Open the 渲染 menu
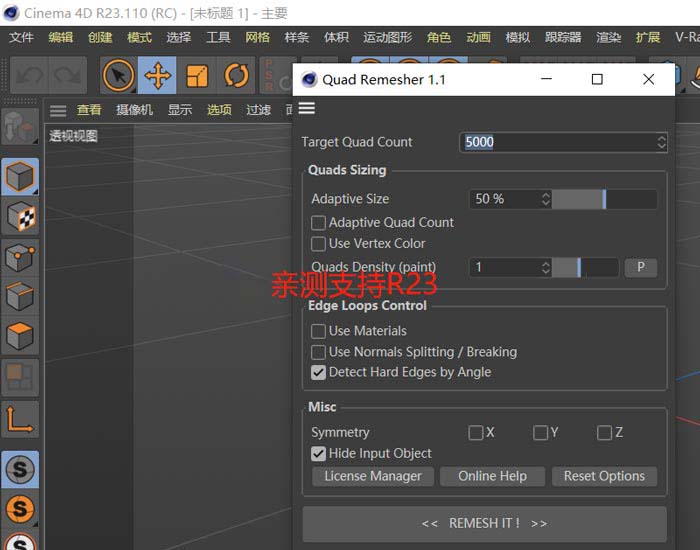Screen dimensions: 700x550 coord(608,38)
